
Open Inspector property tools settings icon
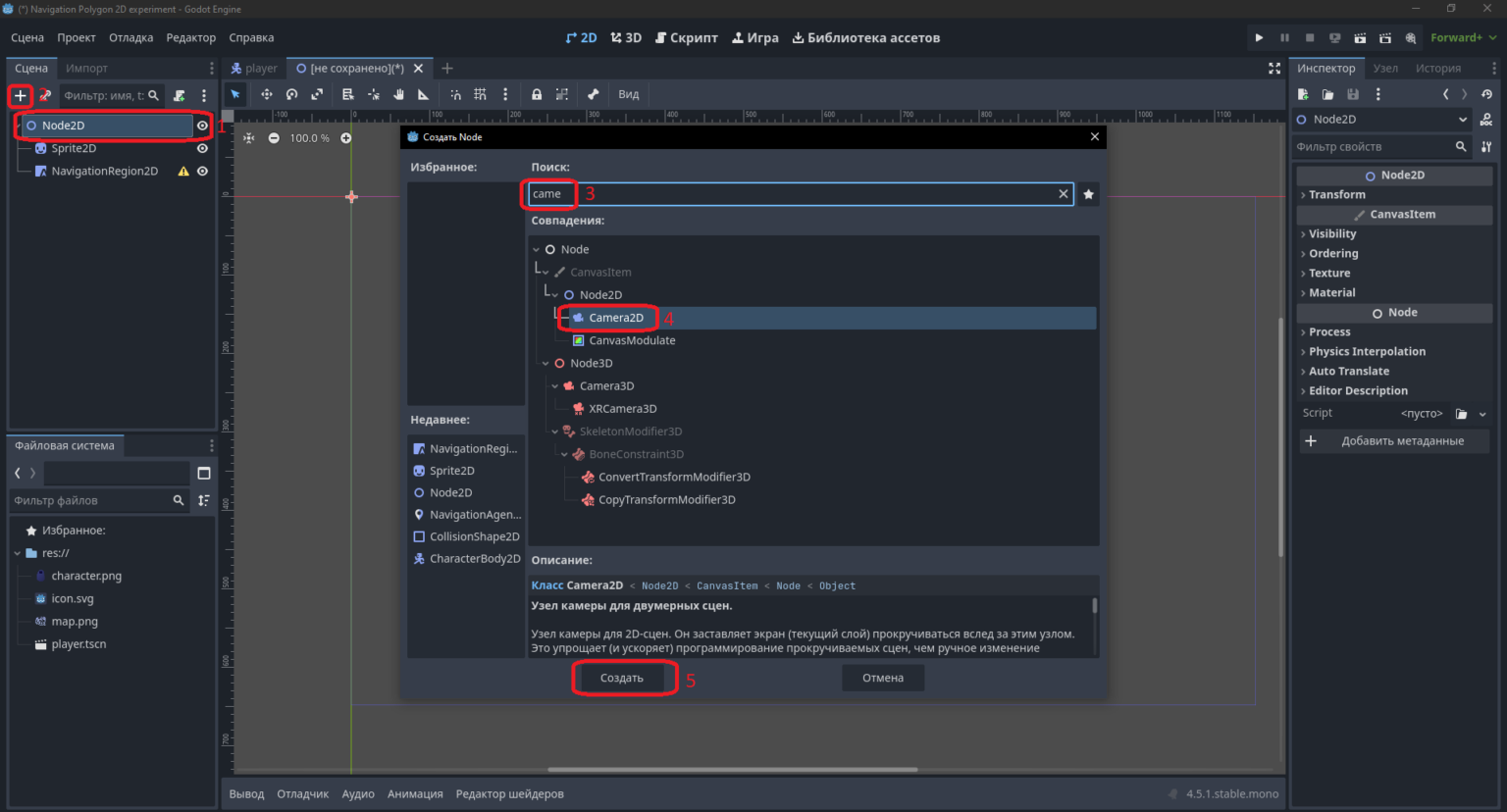point(1486,146)
